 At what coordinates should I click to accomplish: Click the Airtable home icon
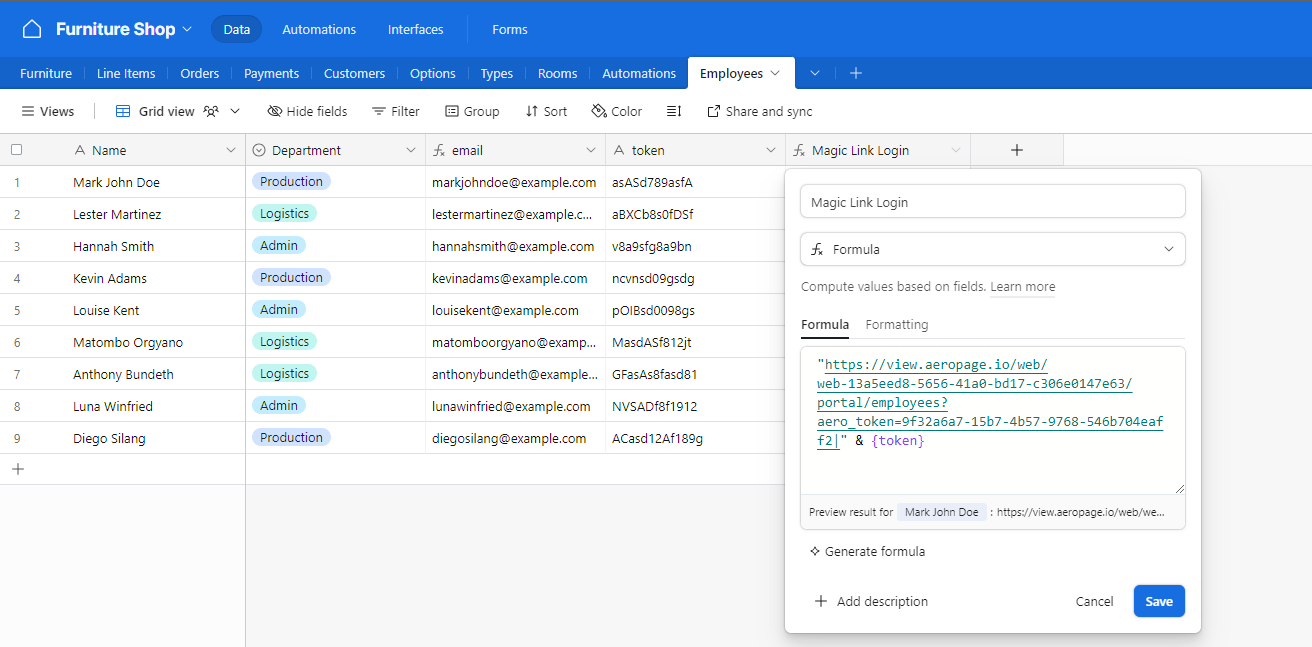pyautogui.click(x=32, y=29)
